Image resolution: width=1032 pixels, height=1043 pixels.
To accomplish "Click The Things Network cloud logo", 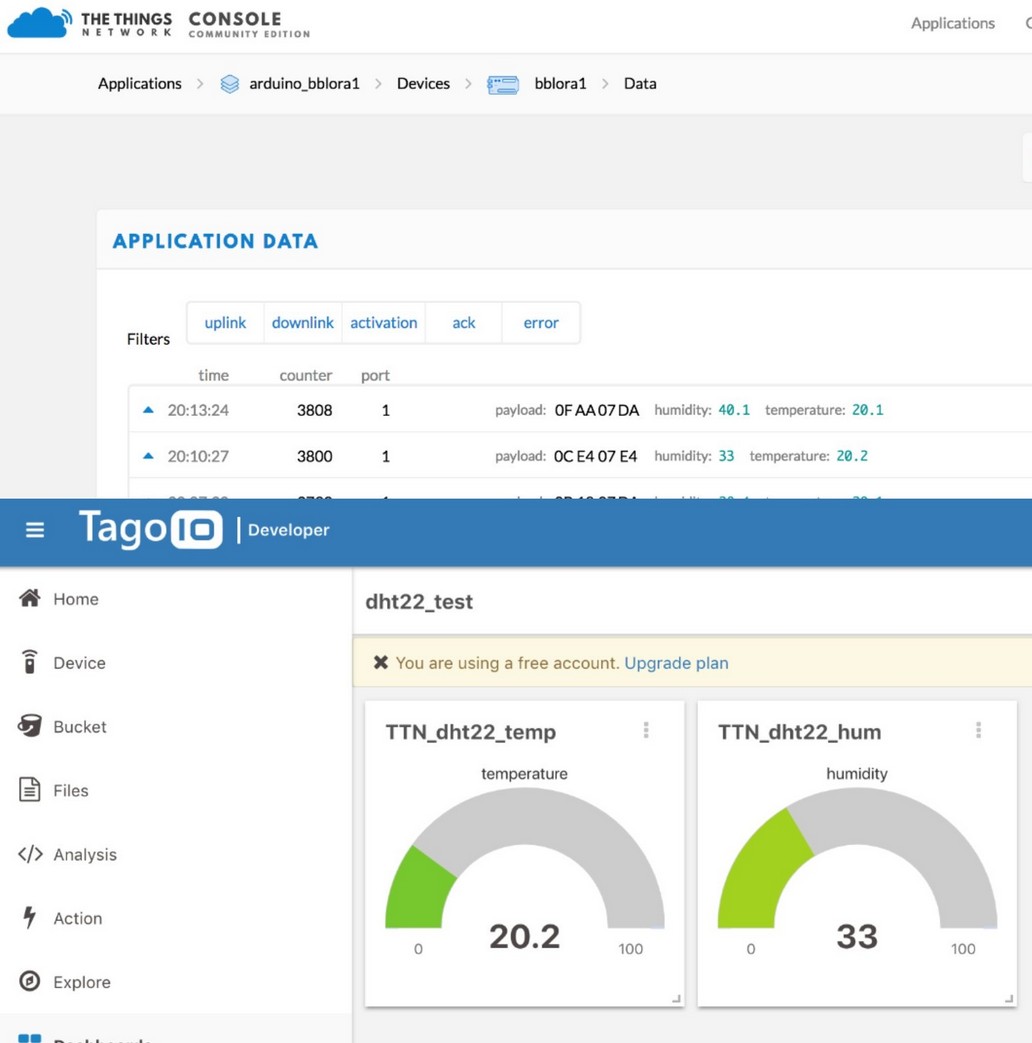I will tap(39, 23).
